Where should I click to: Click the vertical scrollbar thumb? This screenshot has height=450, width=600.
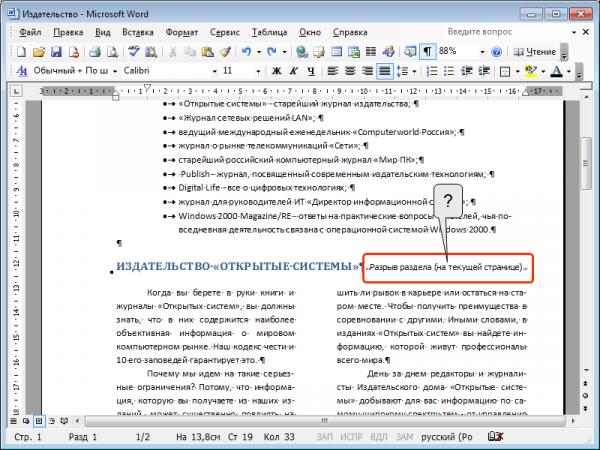pyautogui.click(x=586, y=163)
